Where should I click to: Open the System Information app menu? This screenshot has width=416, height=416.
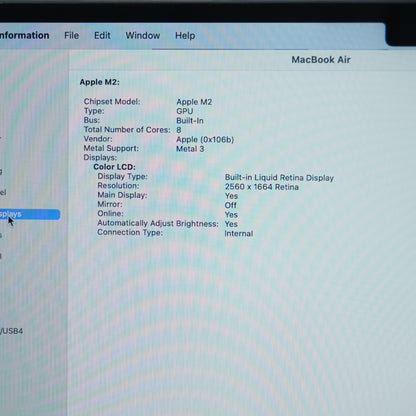25,35
